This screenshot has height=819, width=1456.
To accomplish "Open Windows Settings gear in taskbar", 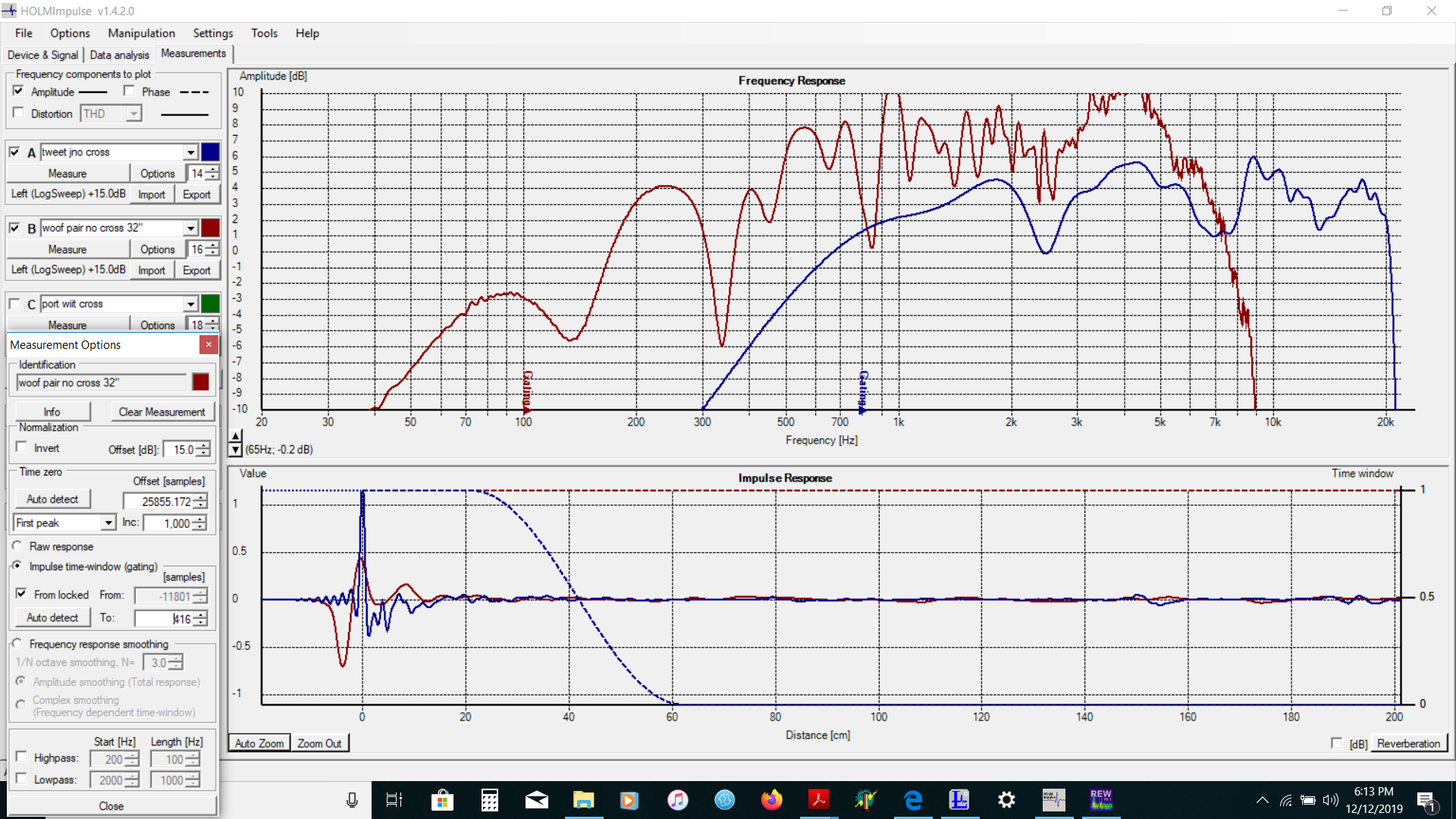I will pos(1006,800).
